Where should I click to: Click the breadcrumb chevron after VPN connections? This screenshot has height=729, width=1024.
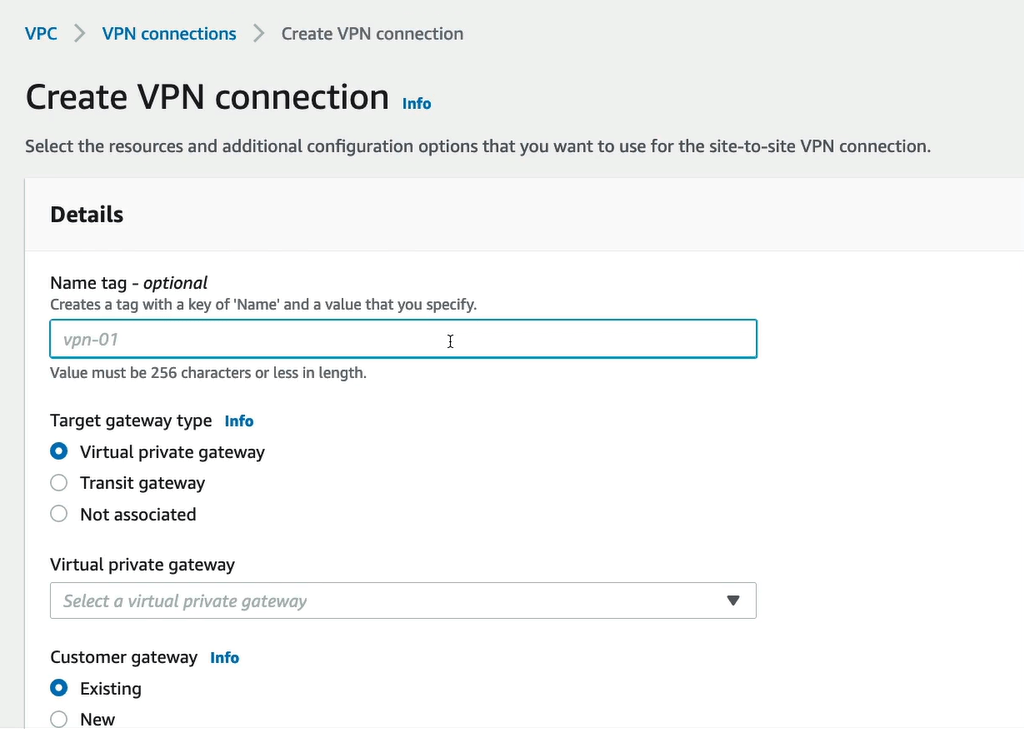click(x=259, y=34)
